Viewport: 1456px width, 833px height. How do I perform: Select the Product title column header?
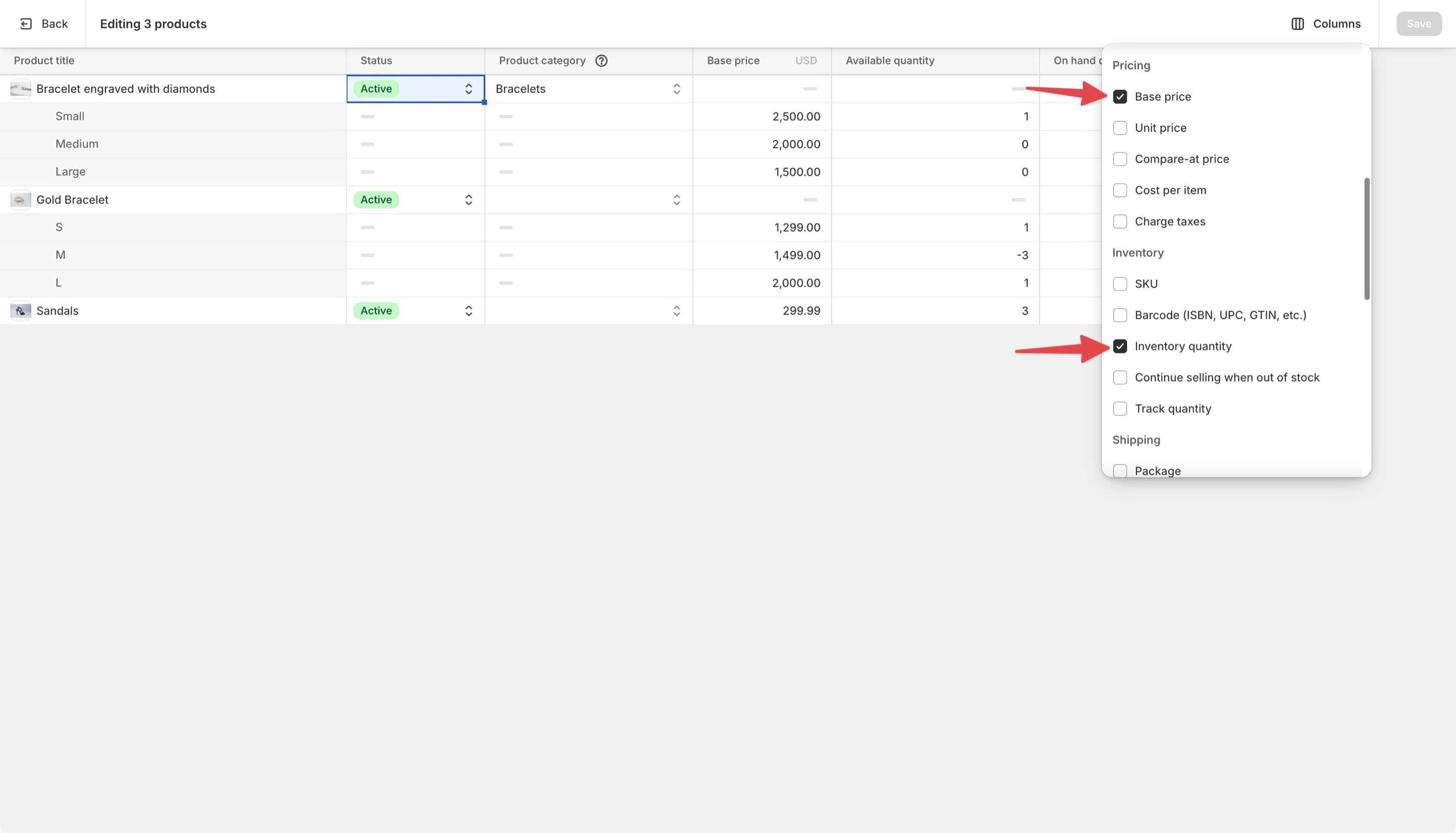coord(44,61)
